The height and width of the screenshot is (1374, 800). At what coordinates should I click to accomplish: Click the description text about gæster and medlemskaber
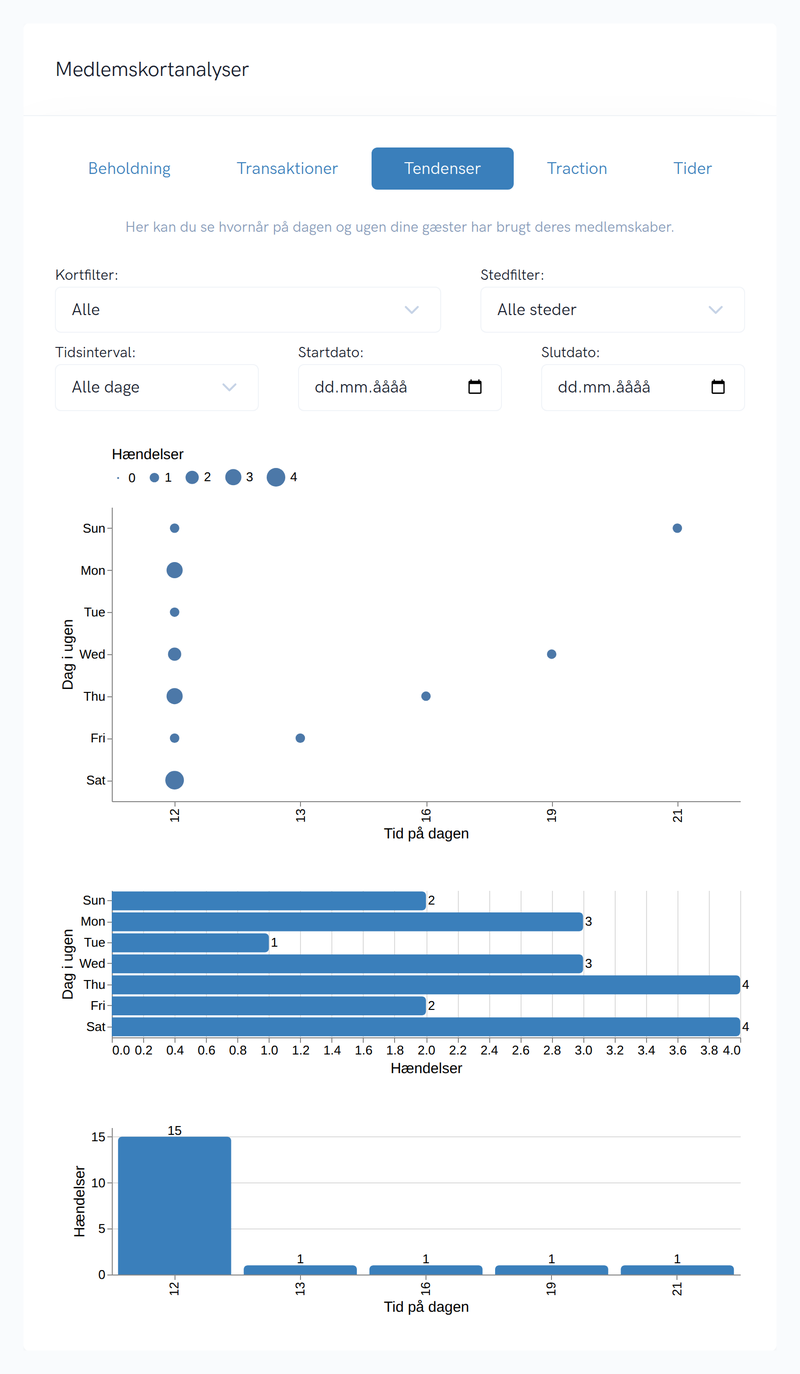400,227
